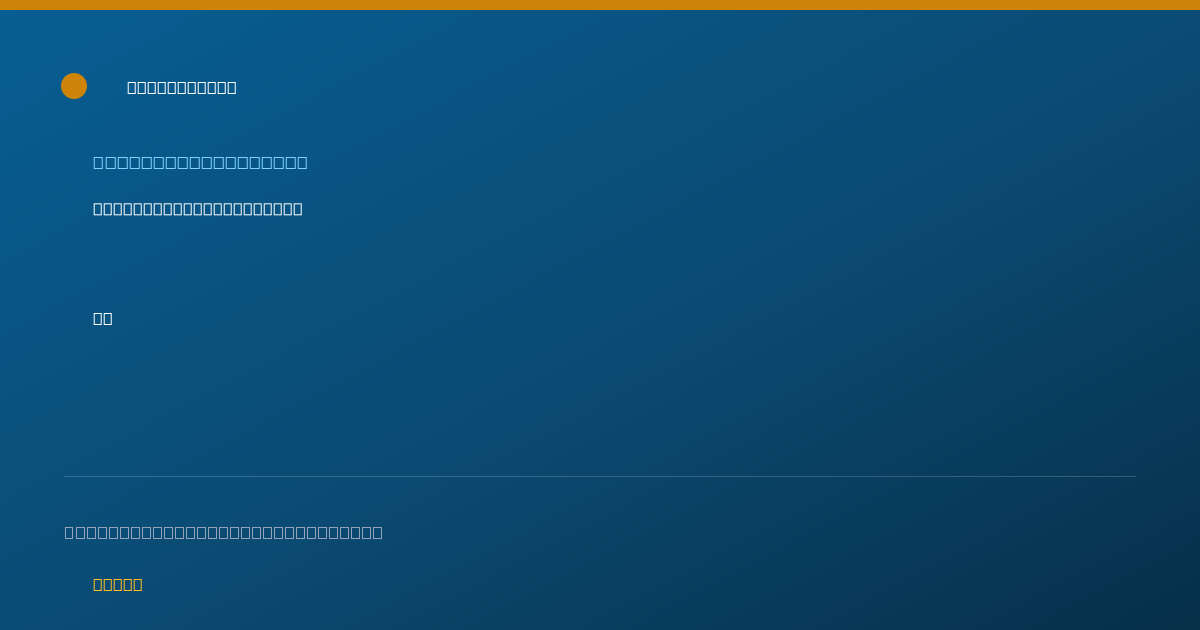
Task: Select the short two-character white label
Action: [103, 318]
